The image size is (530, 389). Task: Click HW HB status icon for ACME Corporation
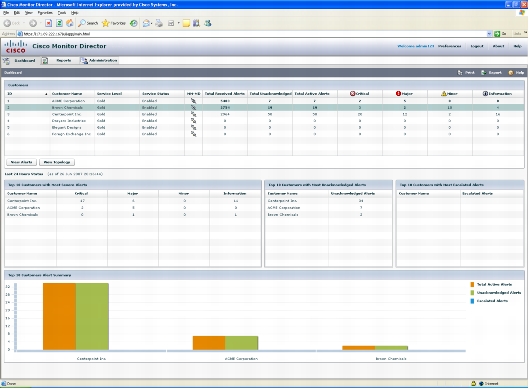(x=193, y=101)
